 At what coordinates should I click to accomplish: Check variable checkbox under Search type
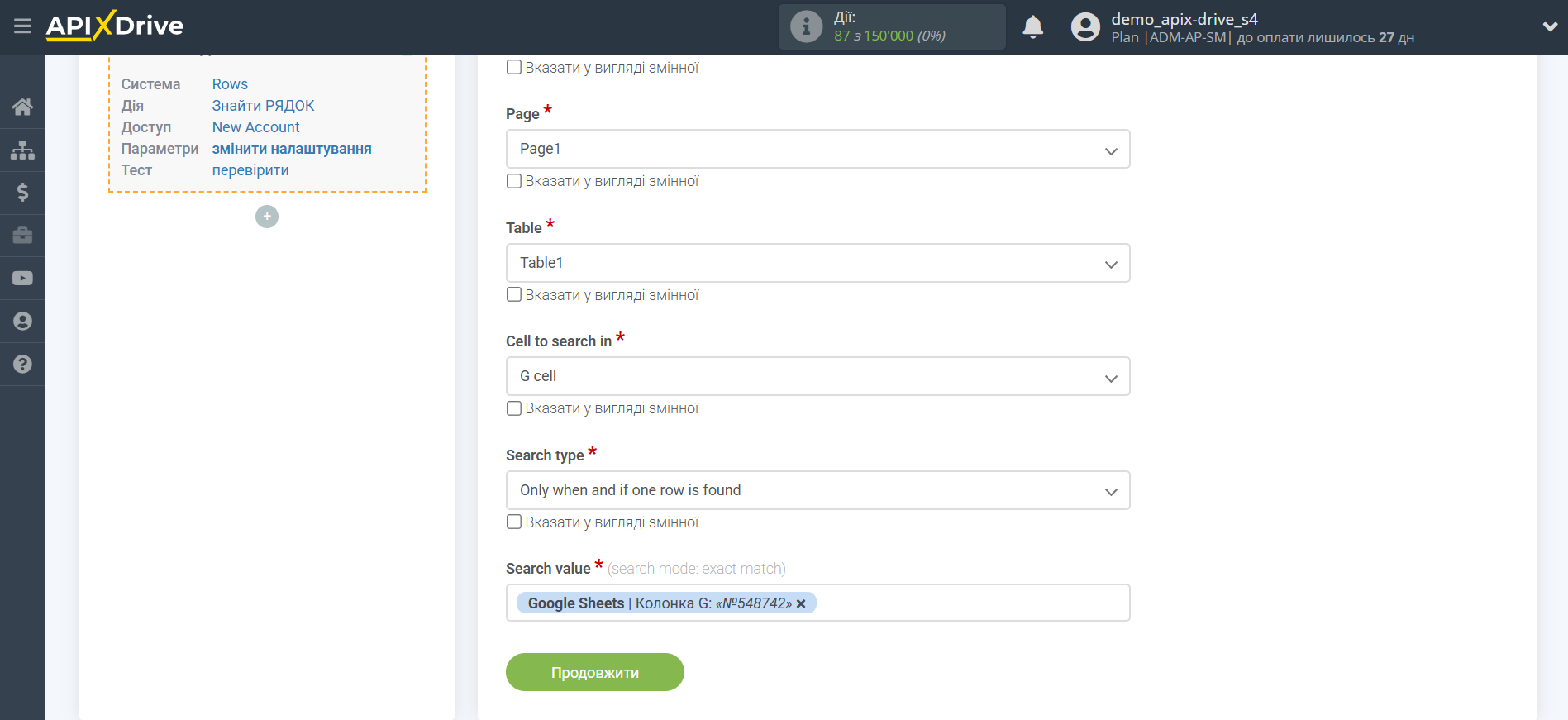coord(514,522)
